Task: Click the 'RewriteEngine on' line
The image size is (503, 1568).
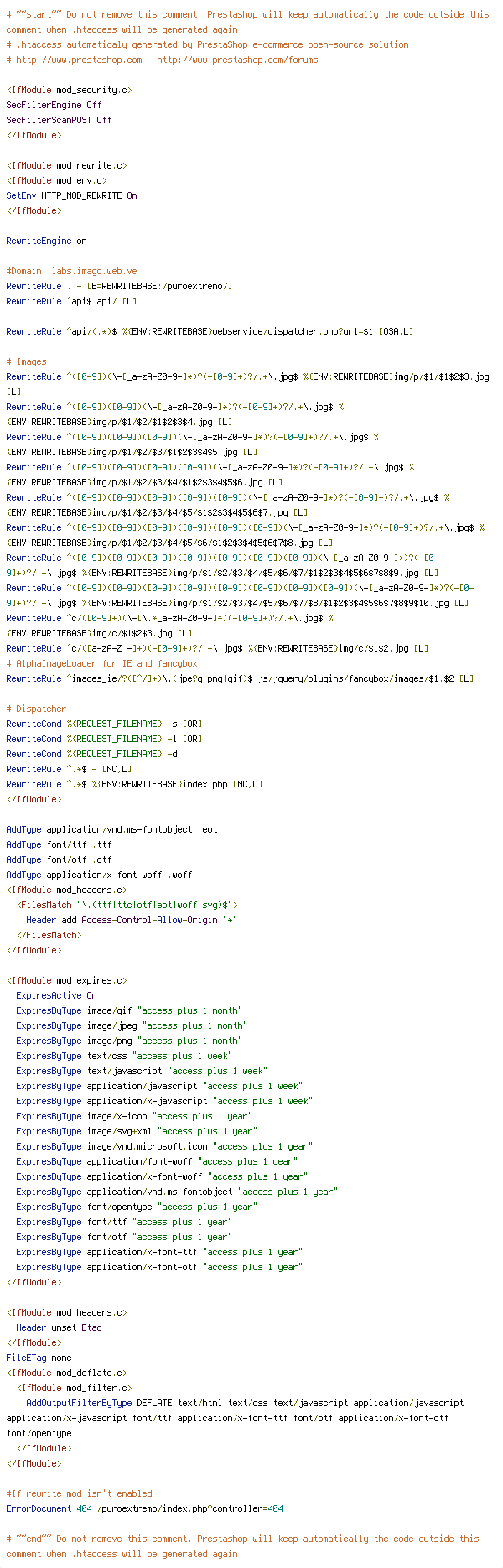Action: coord(46,241)
